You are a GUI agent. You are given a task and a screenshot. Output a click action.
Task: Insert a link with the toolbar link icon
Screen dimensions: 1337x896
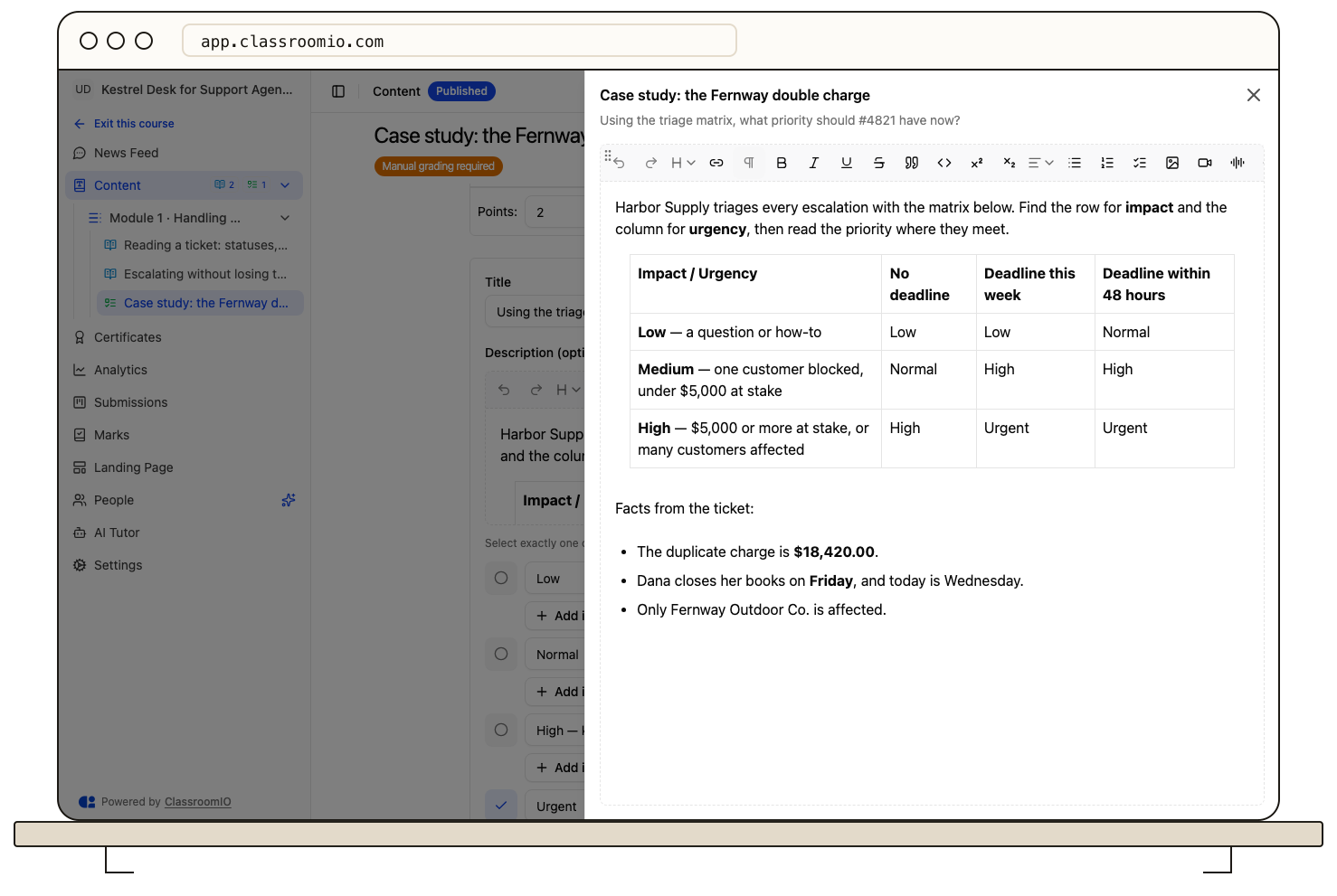point(716,163)
